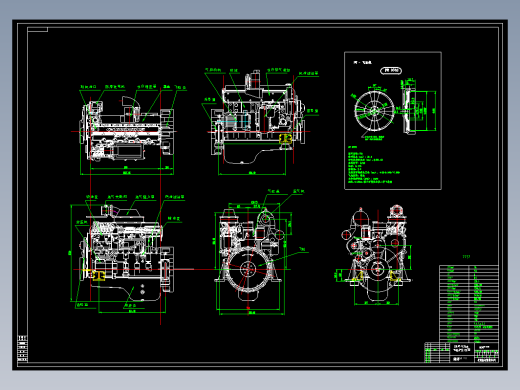Click the yellow engine mount in top-center side view
Image resolution: width=520 pixels, height=390 pixels.
coord(285,139)
